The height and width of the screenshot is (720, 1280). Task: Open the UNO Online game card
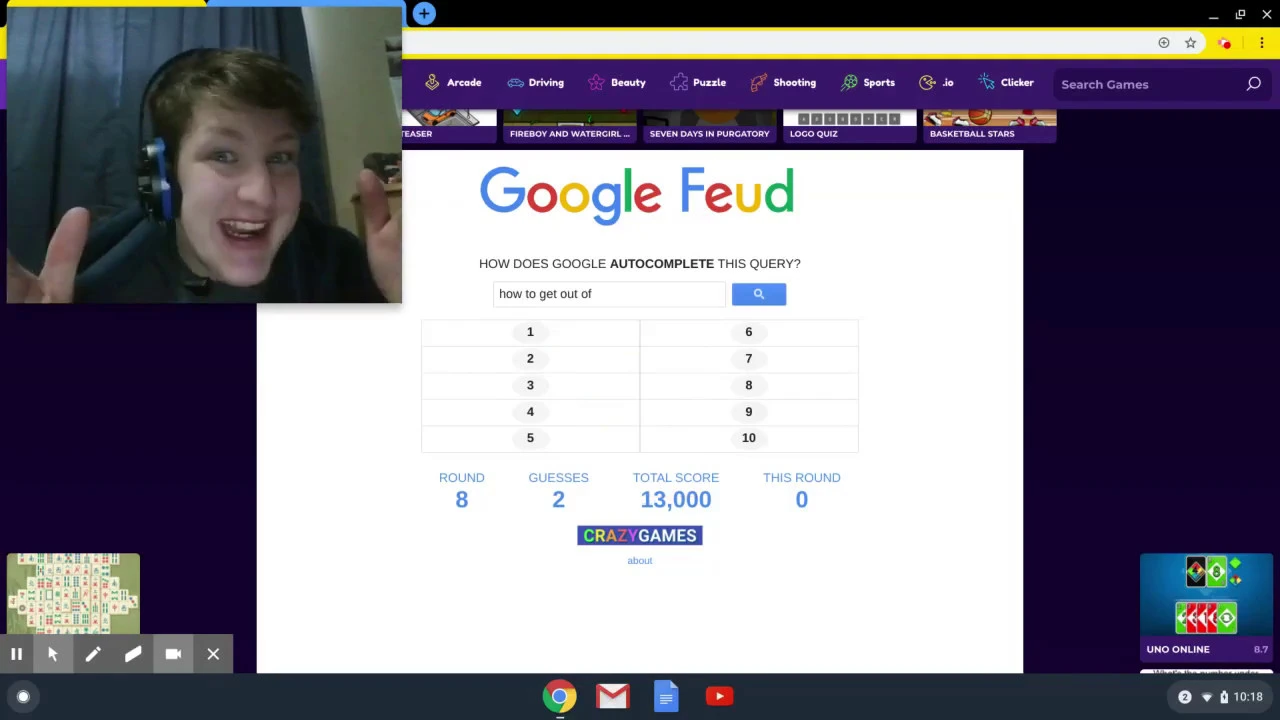click(x=1206, y=607)
